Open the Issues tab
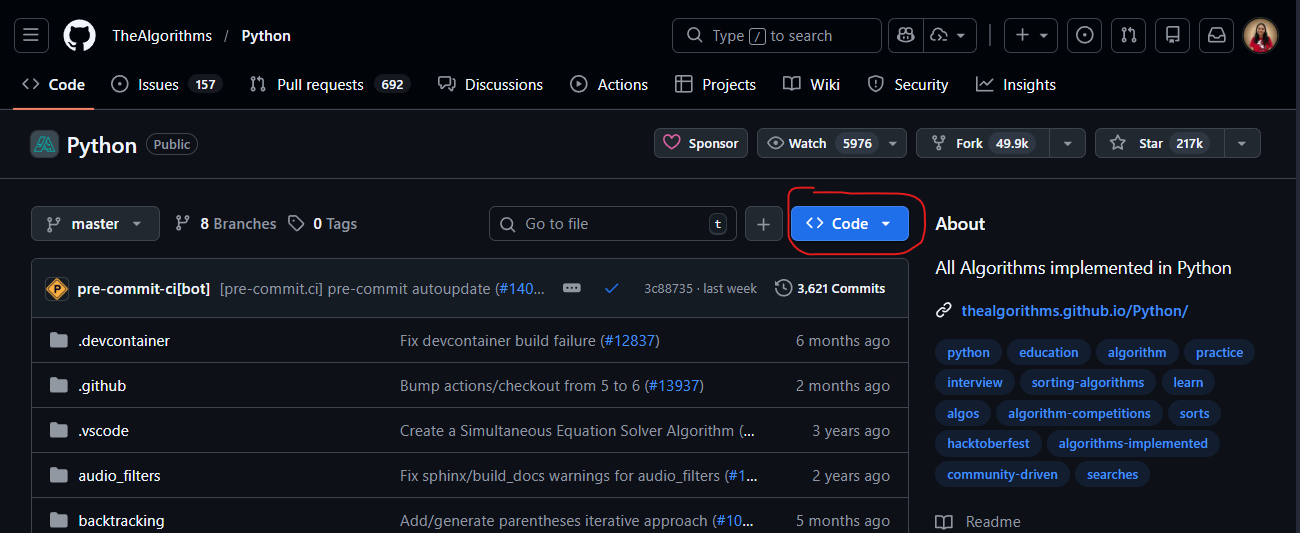 point(166,85)
